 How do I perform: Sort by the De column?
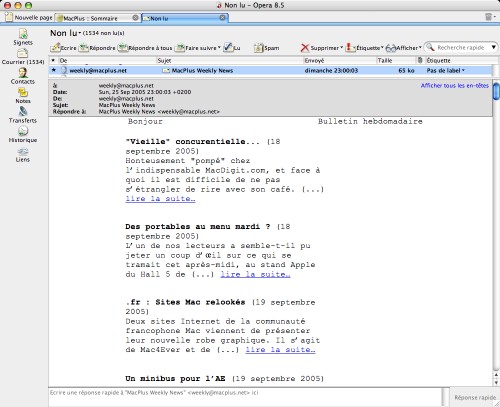pyautogui.click(x=107, y=60)
